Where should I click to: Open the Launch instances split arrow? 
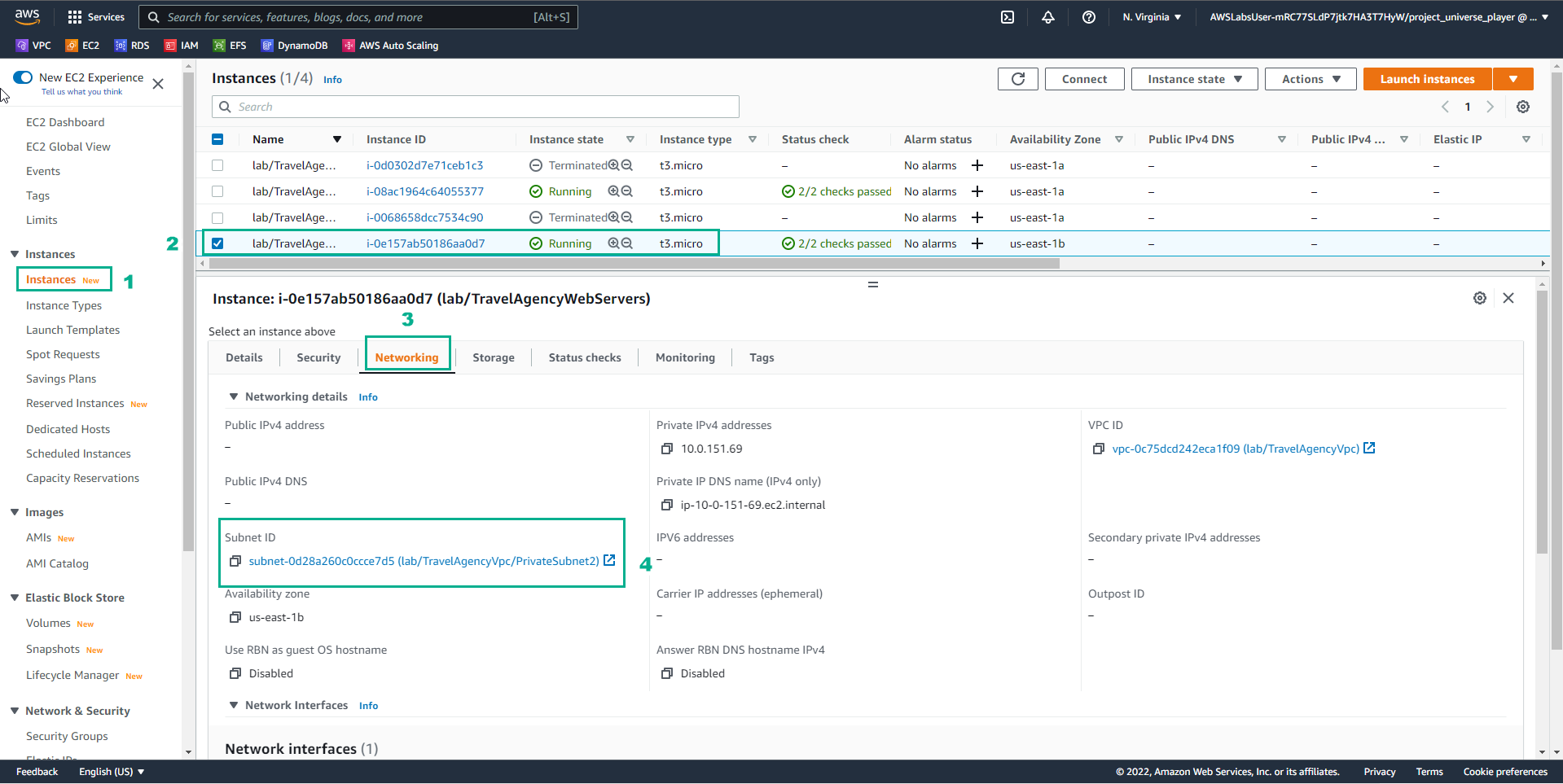(x=1513, y=79)
